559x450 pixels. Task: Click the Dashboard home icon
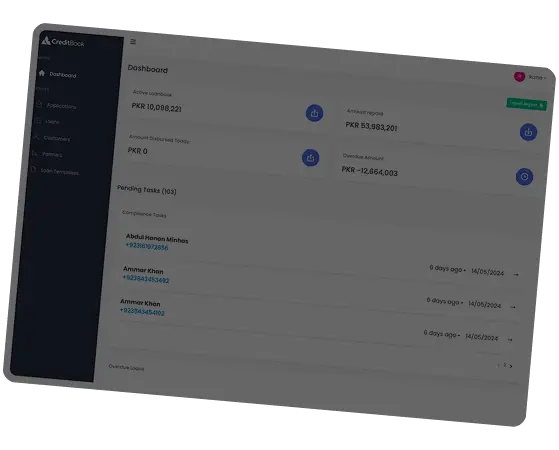tap(42, 73)
